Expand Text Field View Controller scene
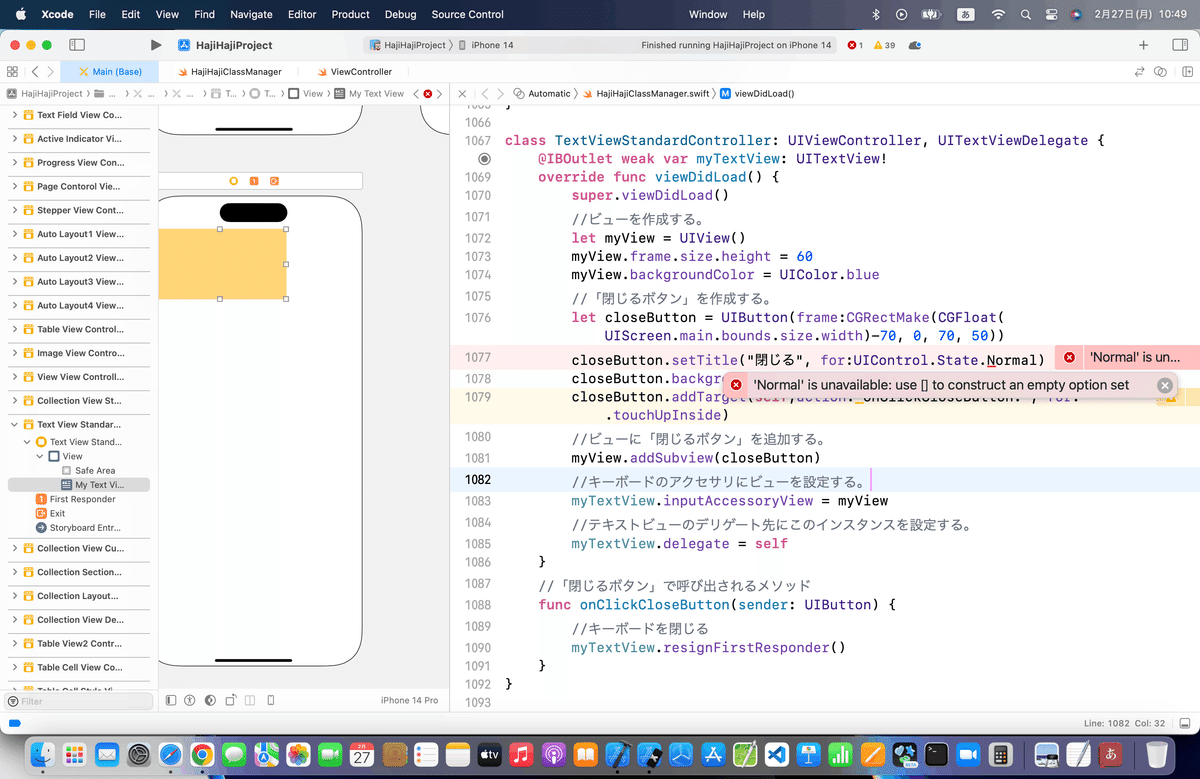The height and width of the screenshot is (779, 1200). click(x=15, y=115)
